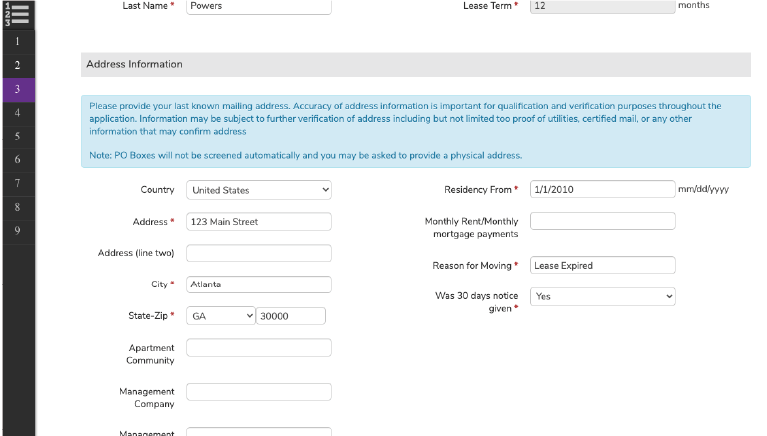Jump to step 7 in sidebar
The image size is (767, 436).
coord(18,184)
